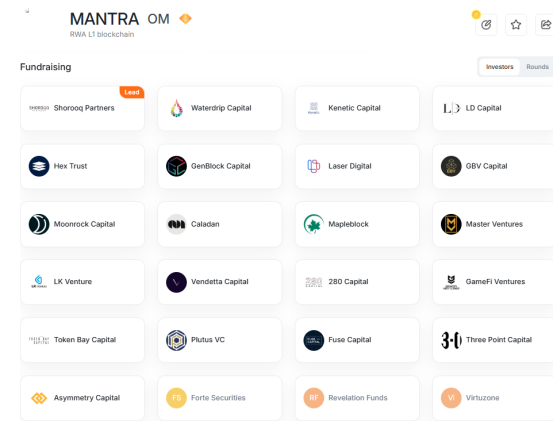The width and height of the screenshot is (554, 421).
Task: Click the orange diamond badge beside OM
Action: click(185, 18)
